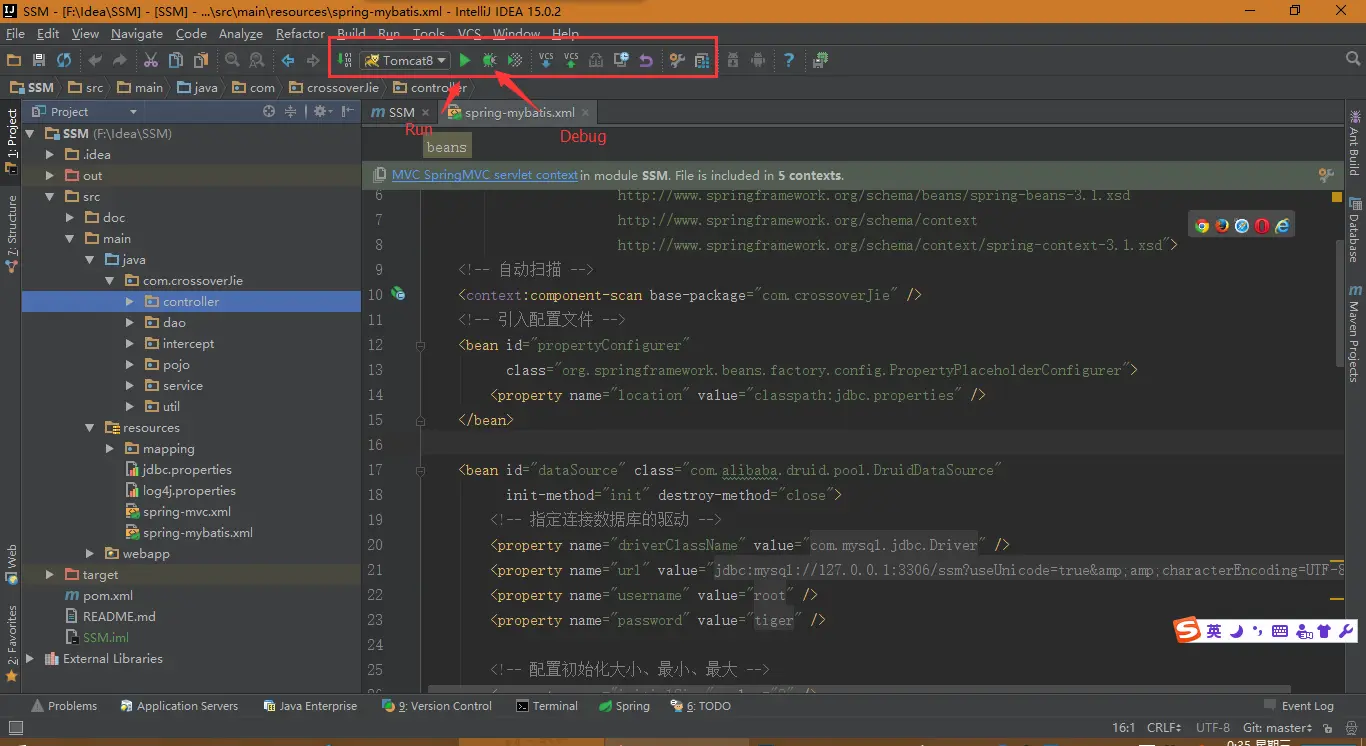Screen dimensions: 1366x746
Task: Click the Cut scissors icon
Action: pyautogui.click(x=151, y=61)
